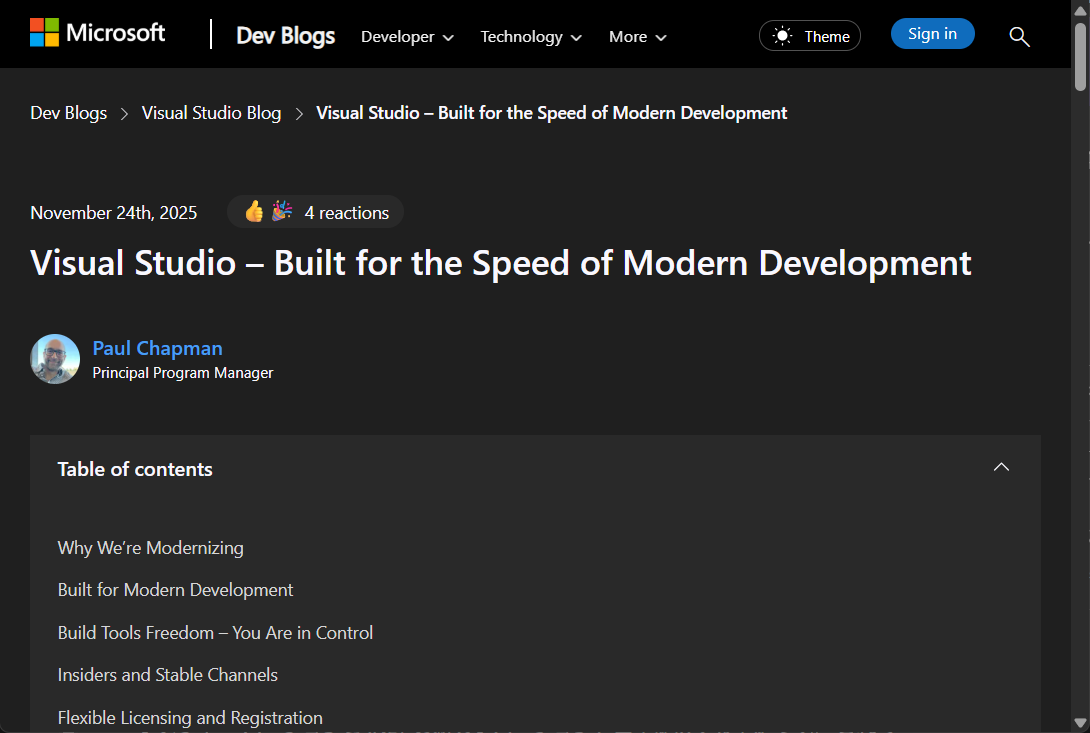Open the Visual Studio Blog breadcrumb
The width and height of the screenshot is (1090, 733).
pyautogui.click(x=211, y=113)
